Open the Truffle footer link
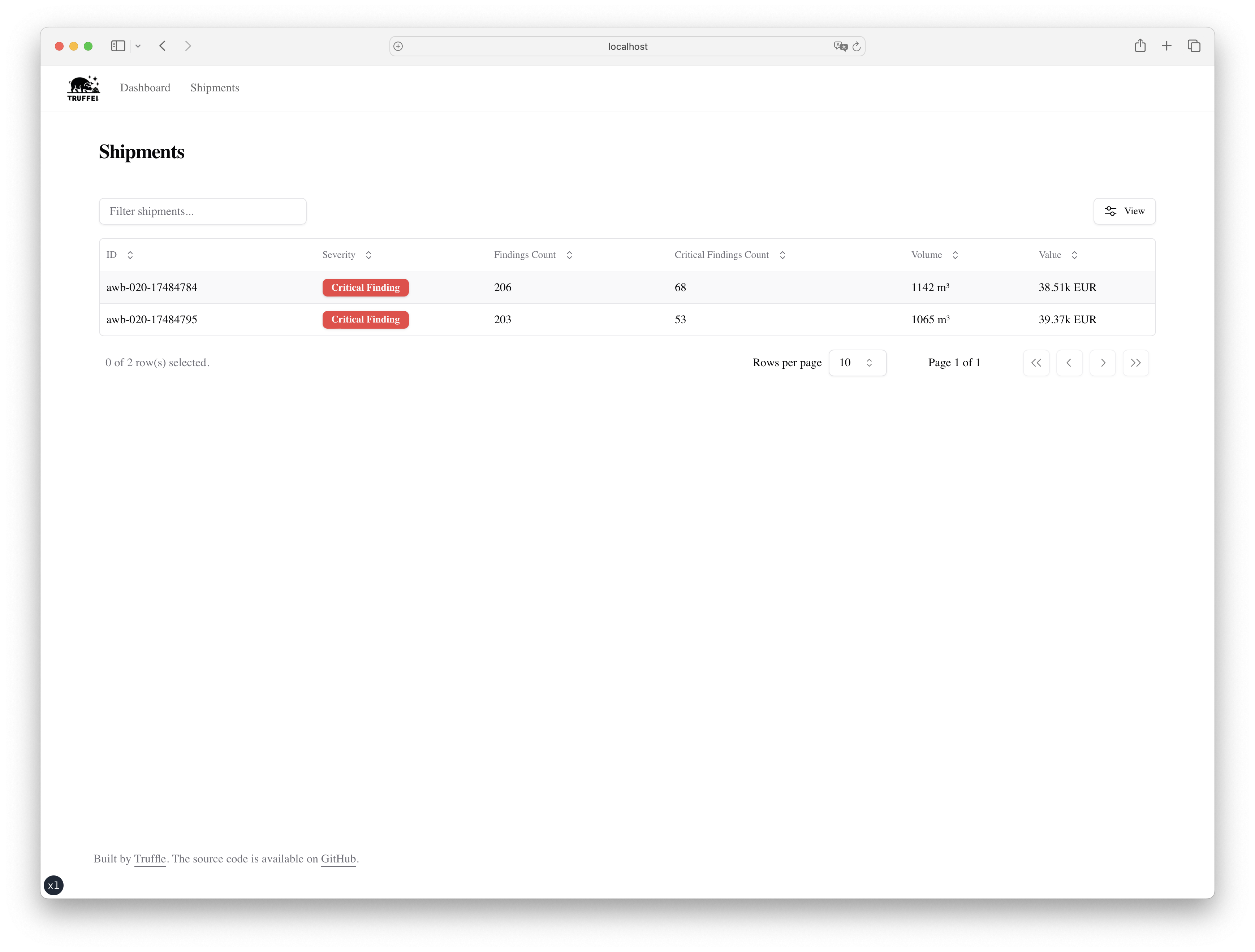 150,858
